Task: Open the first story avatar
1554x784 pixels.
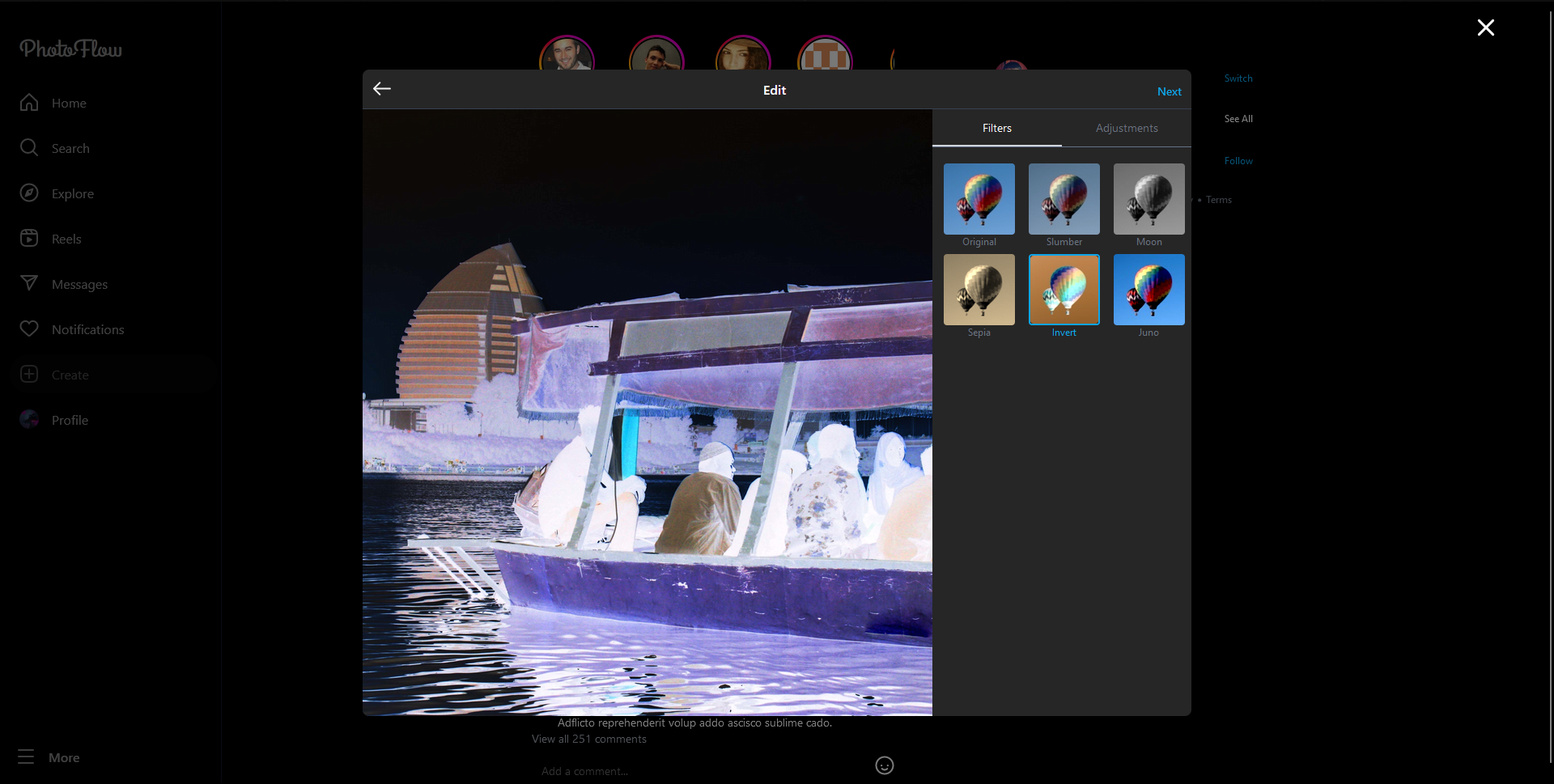Action: (567, 53)
